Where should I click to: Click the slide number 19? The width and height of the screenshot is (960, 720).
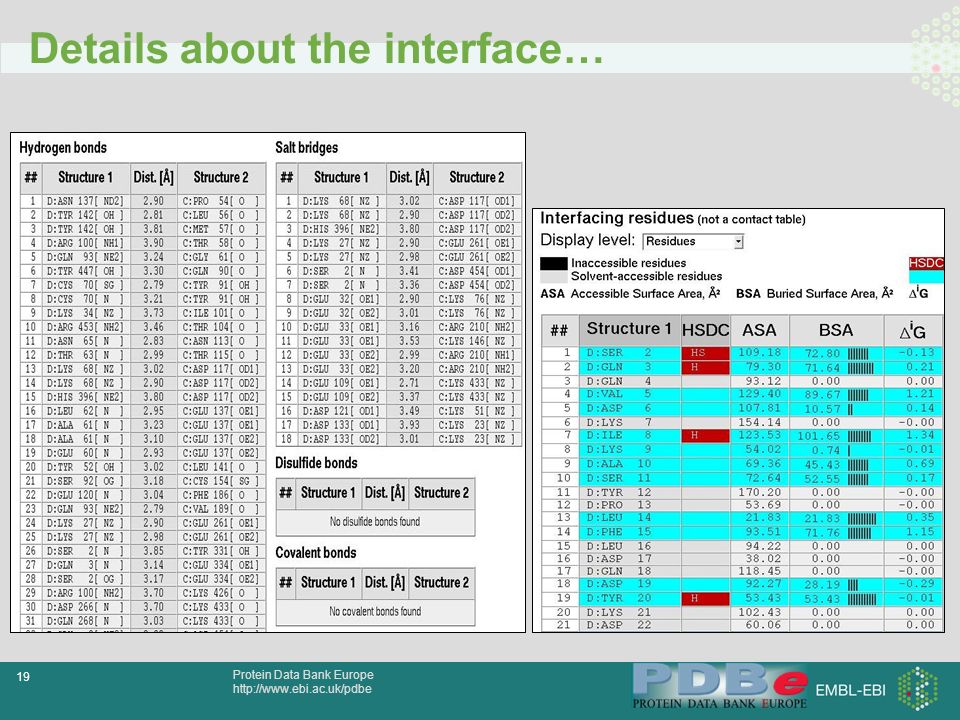tap(23, 677)
